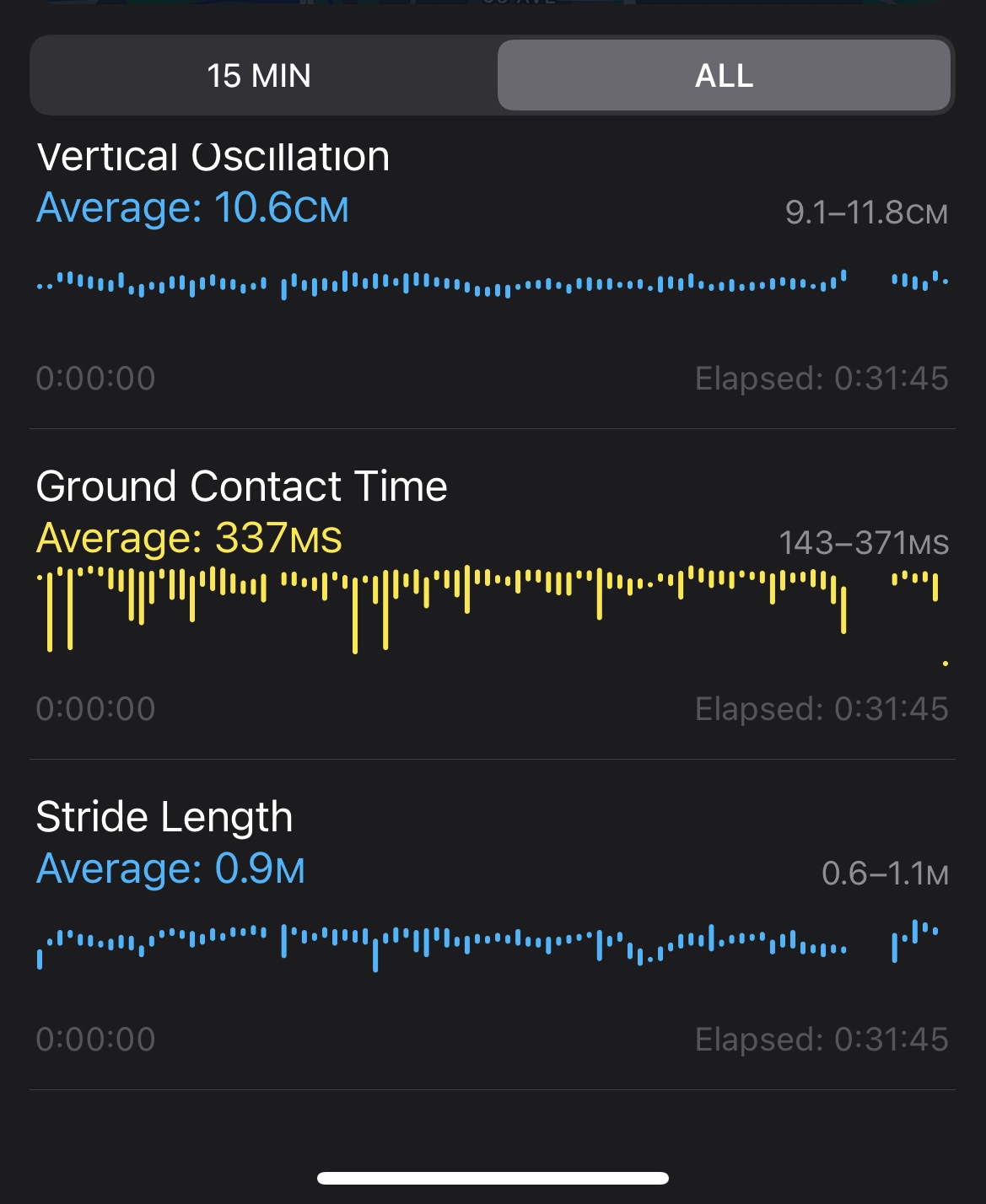Image resolution: width=986 pixels, height=1204 pixels.
Task: Tap Elapsed 0:31:45 under Ground Contact Time
Action: pyautogui.click(x=822, y=709)
